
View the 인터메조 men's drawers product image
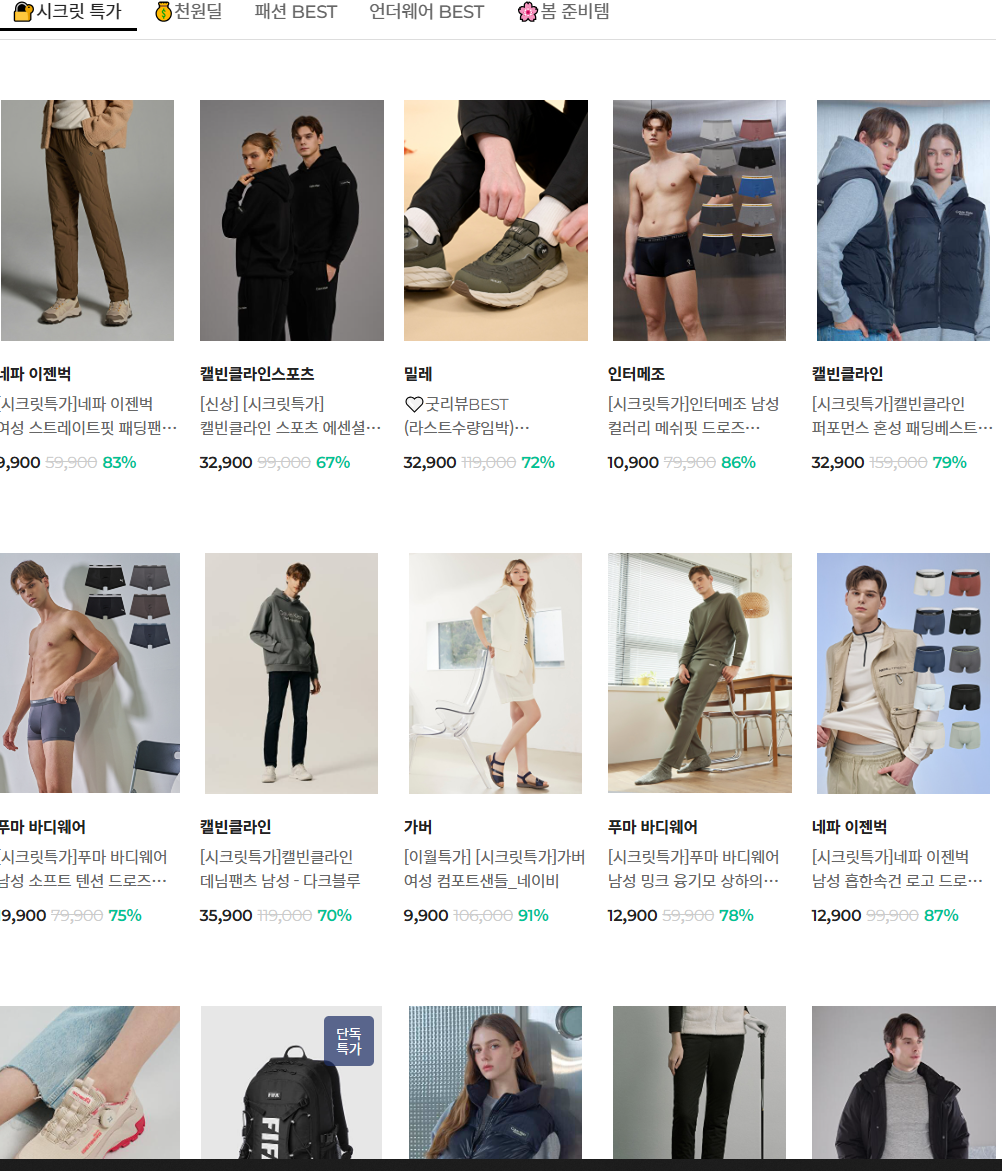tap(699, 220)
